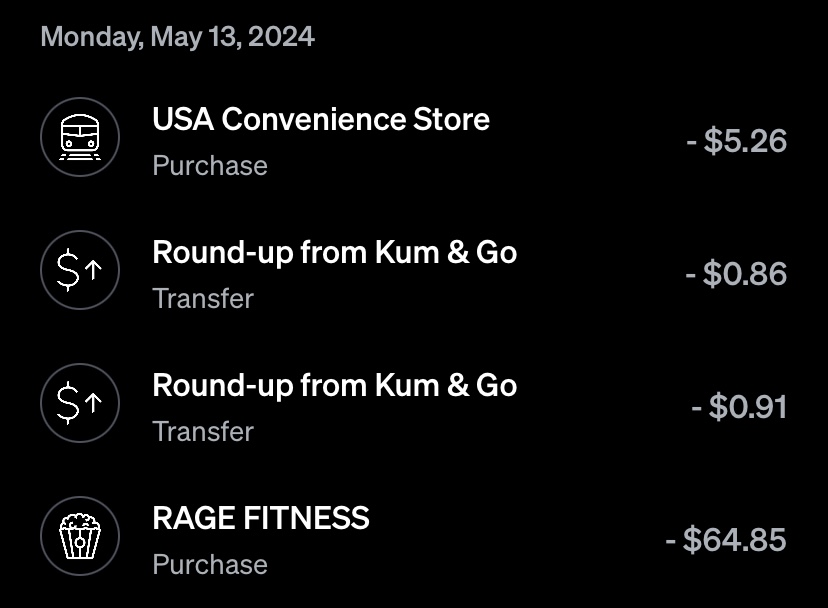
Task: Click the Transfer label on the $0.86 round-up
Action: [x=203, y=299]
